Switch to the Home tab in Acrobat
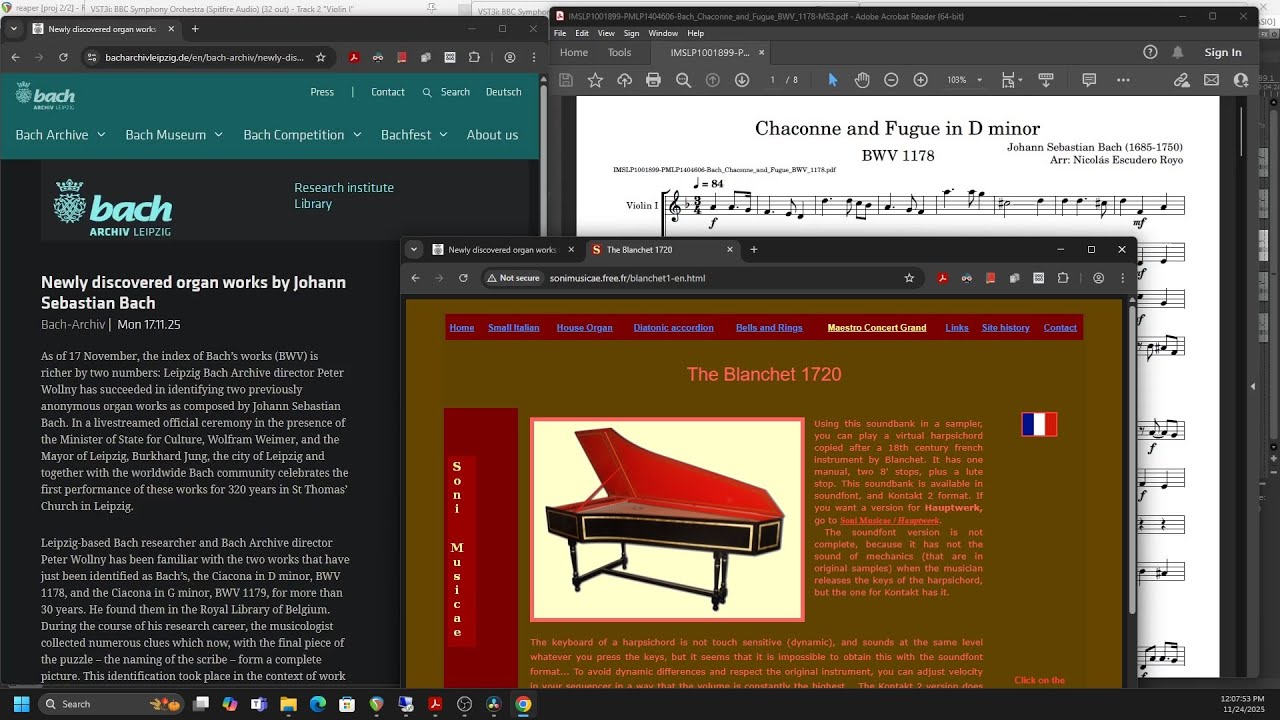The width and height of the screenshot is (1280, 720). coord(574,52)
